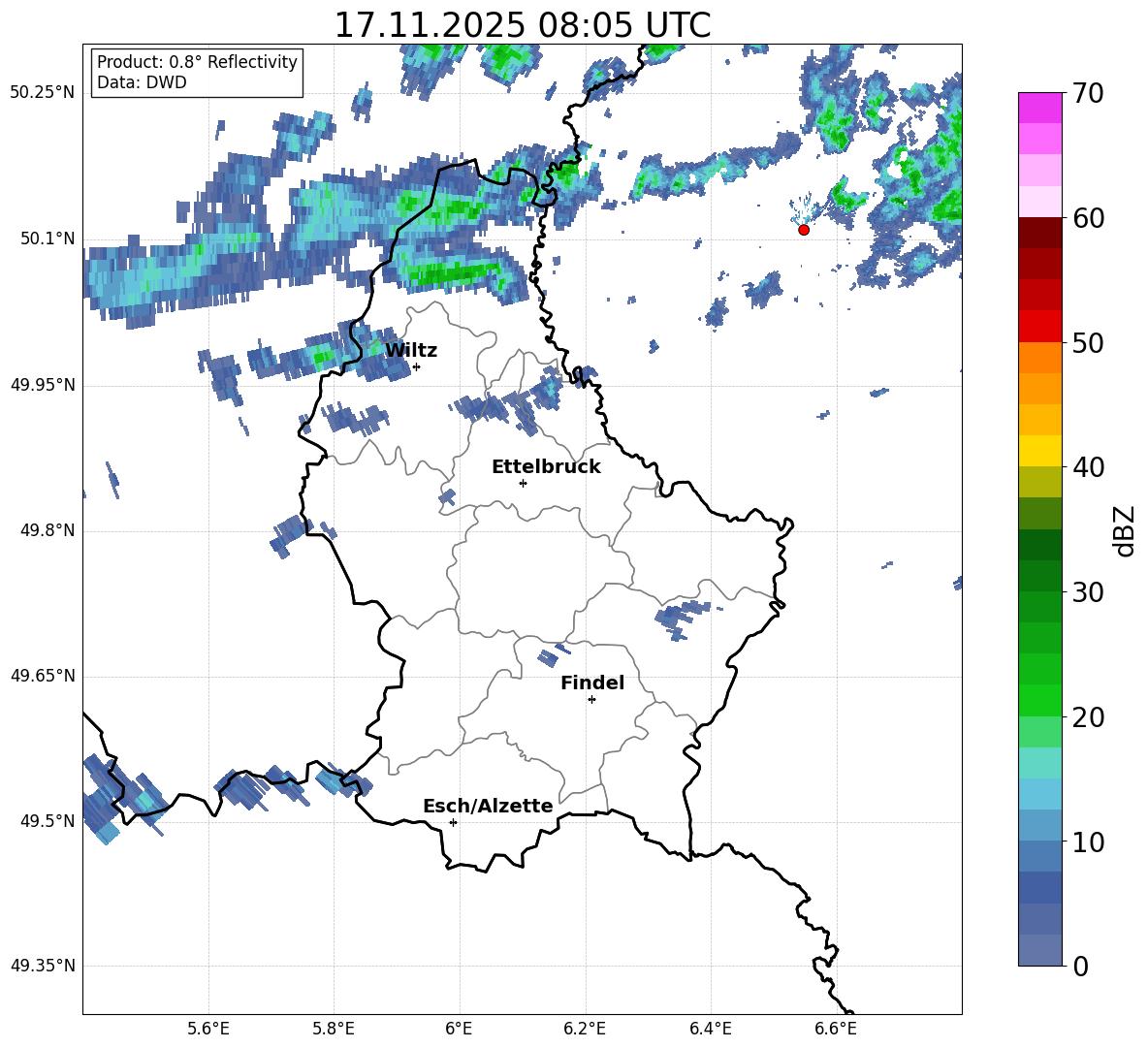Click the title 17.11.2025 08:05 UTC
Viewport: 1148px width, 1048px height.
(x=523, y=25)
